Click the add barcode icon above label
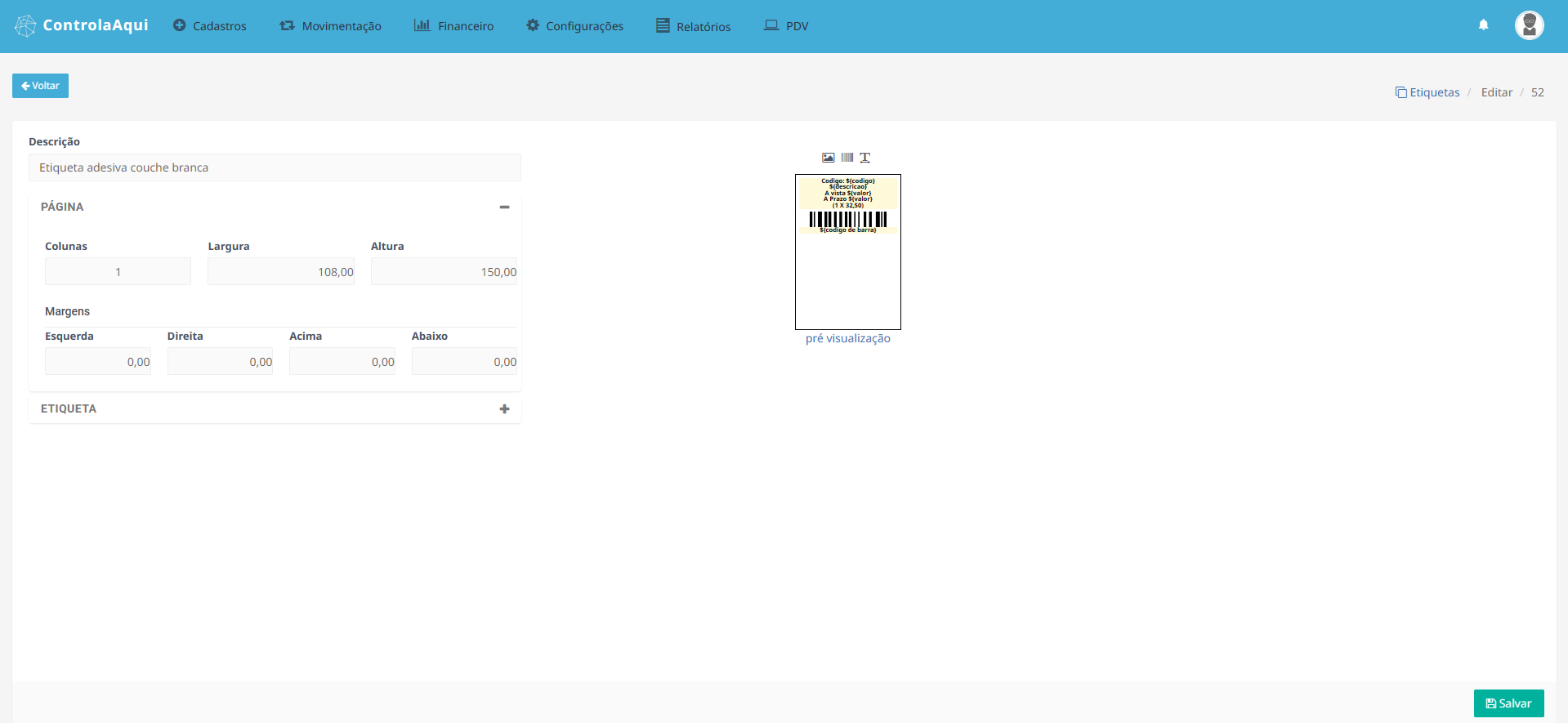 (x=847, y=158)
